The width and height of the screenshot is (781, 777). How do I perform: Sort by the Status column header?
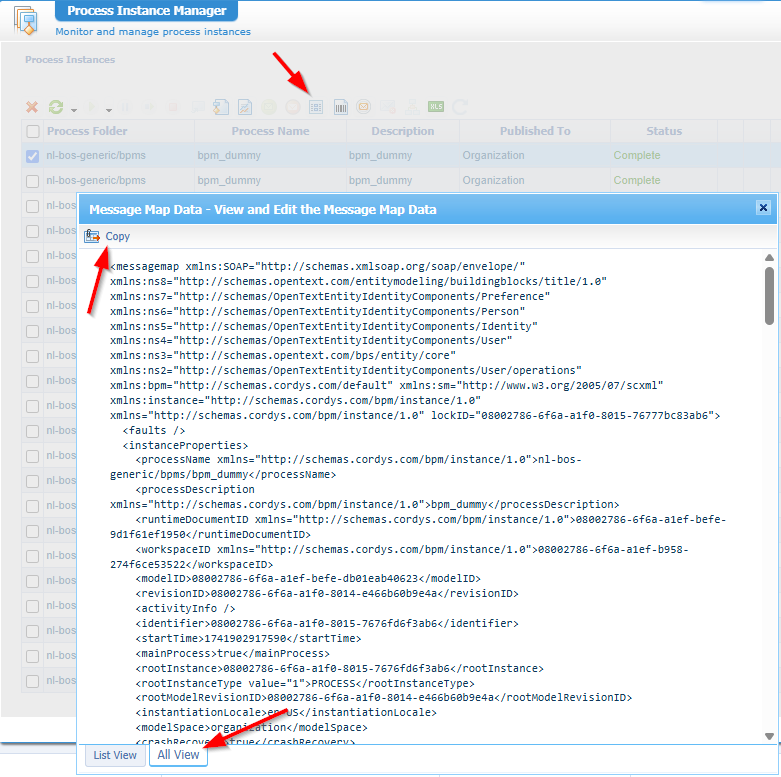pyautogui.click(x=663, y=131)
